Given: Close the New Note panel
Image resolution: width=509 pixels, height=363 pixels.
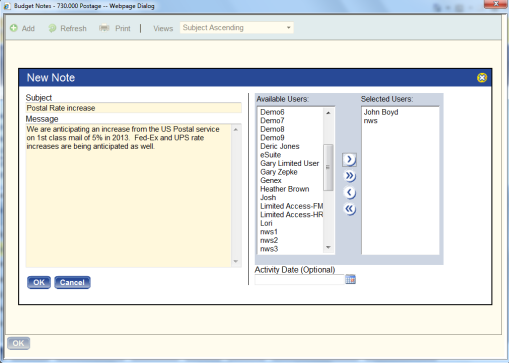Looking at the screenshot, I should (482, 78).
